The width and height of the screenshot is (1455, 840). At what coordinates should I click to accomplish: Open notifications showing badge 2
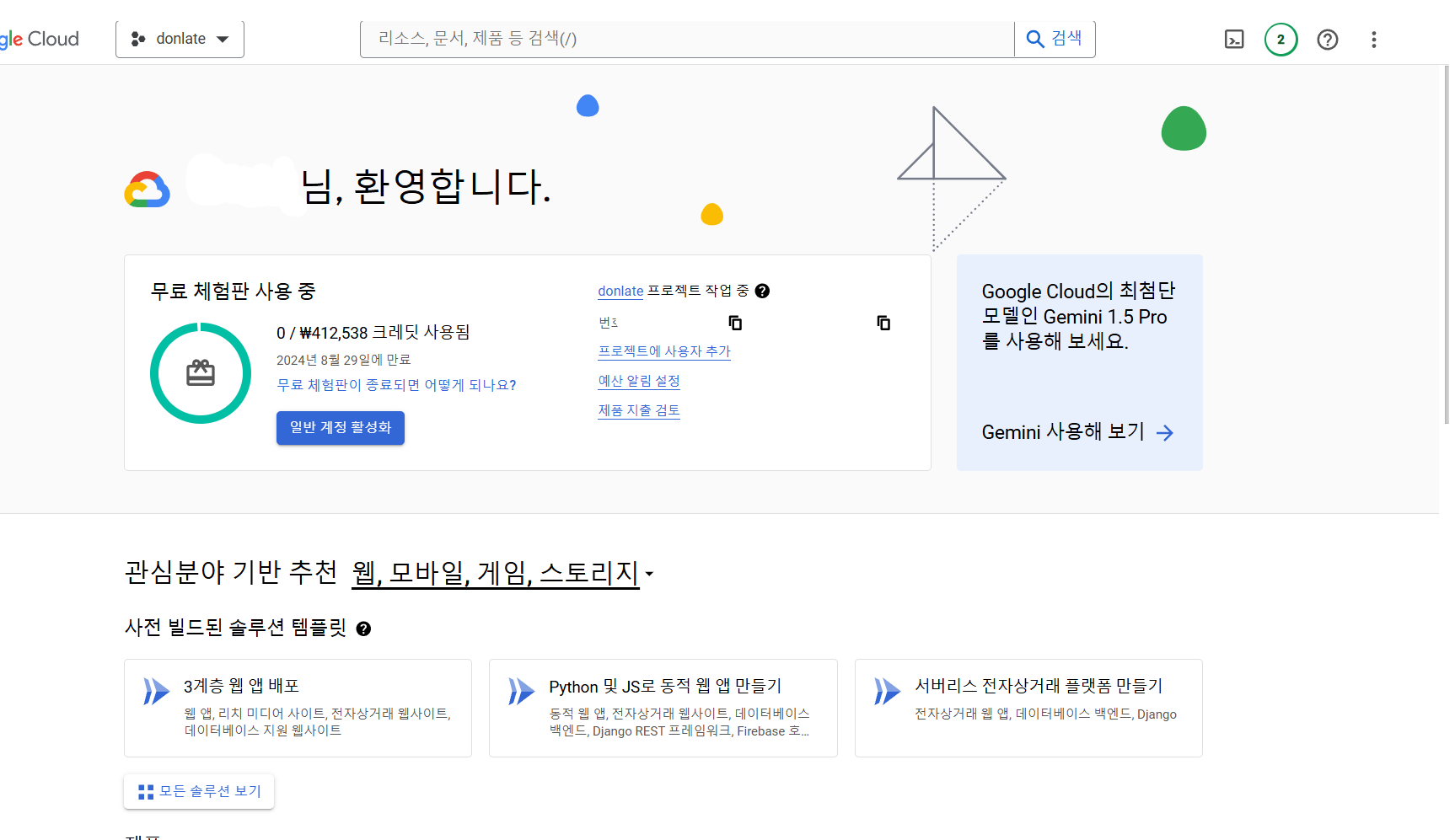[x=1281, y=40]
